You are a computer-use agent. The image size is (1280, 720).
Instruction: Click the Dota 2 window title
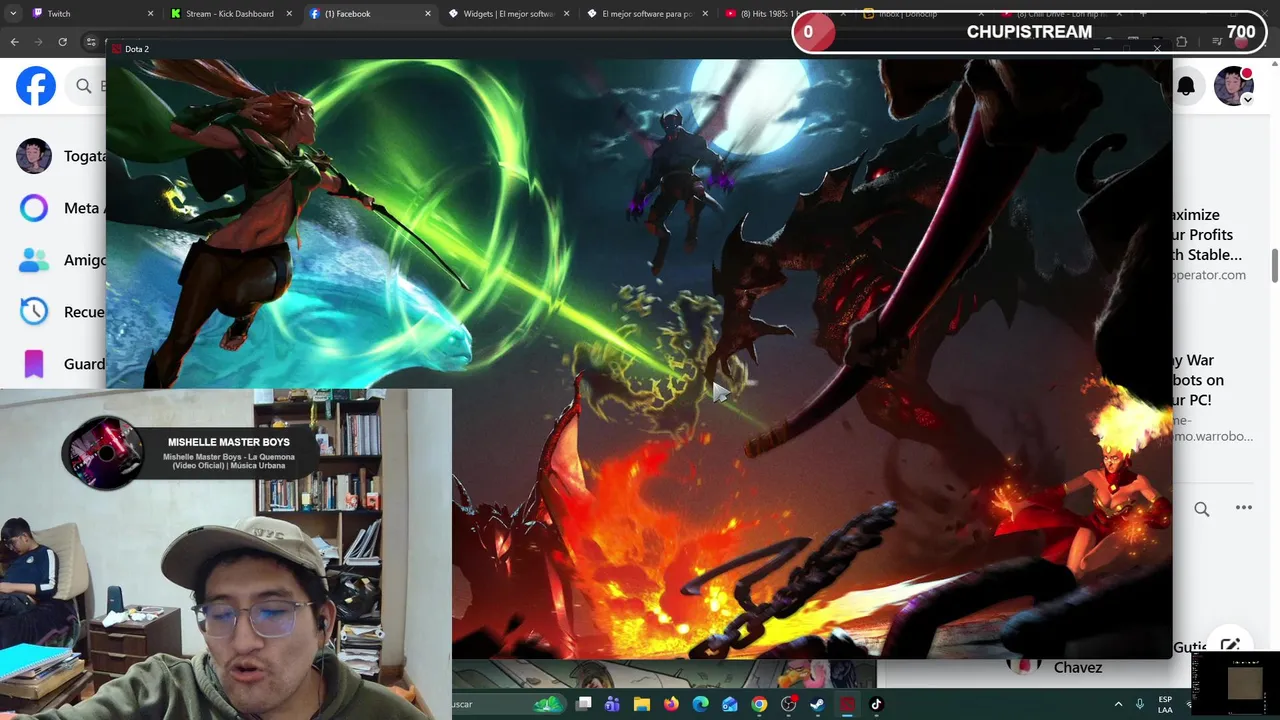click(137, 49)
